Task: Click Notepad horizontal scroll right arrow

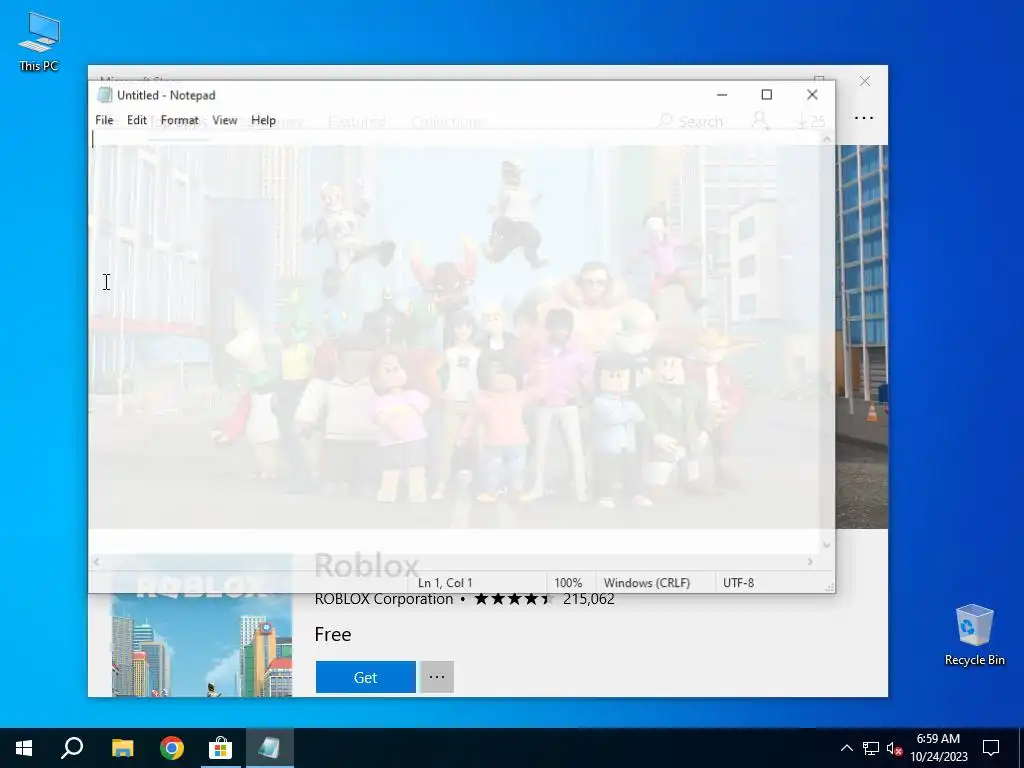Action: [x=810, y=562]
